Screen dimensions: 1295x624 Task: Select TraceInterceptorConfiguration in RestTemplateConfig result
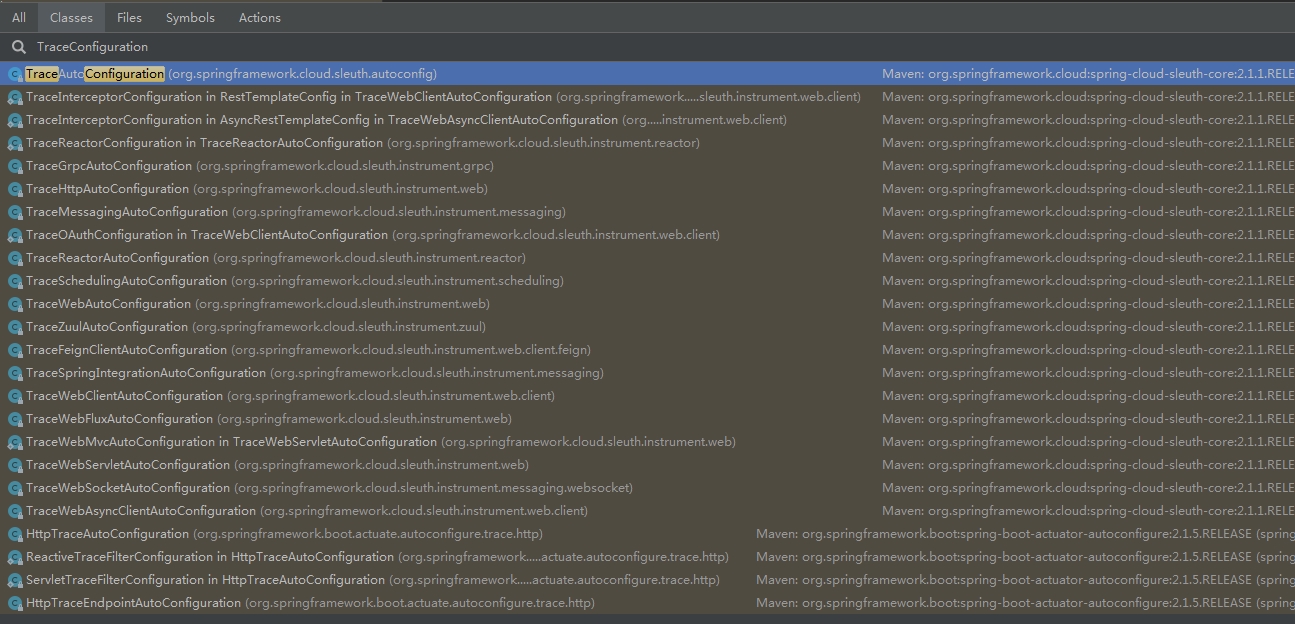[647, 97]
